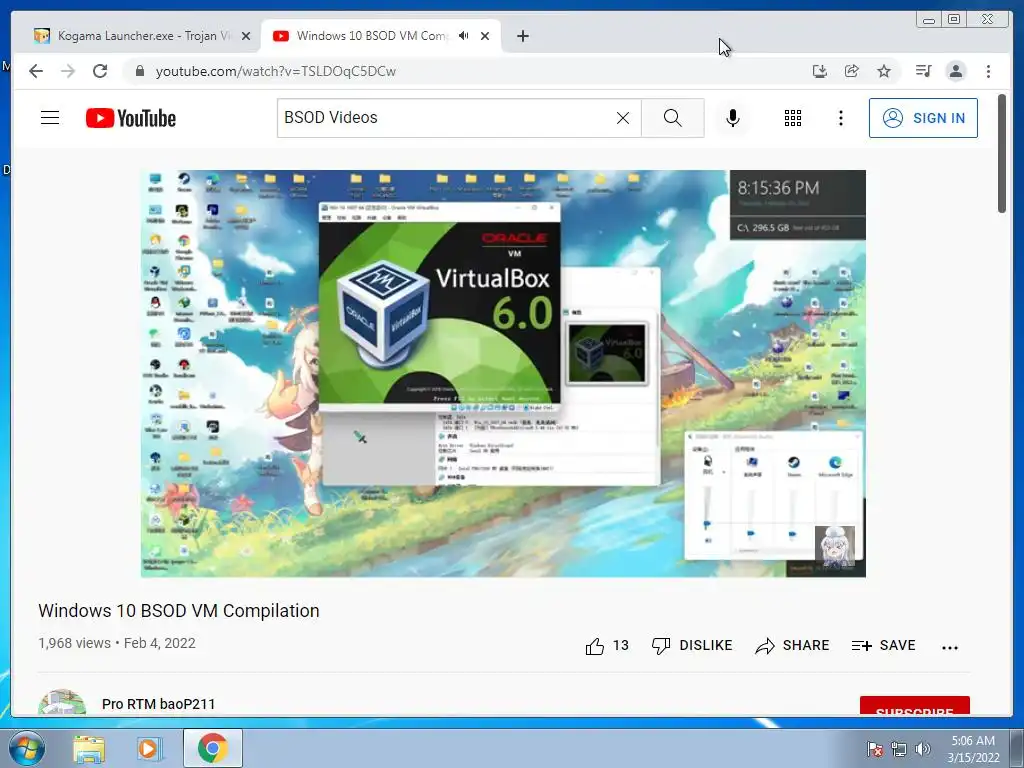Open the media control icon in Chrome toolbar

[923, 71]
